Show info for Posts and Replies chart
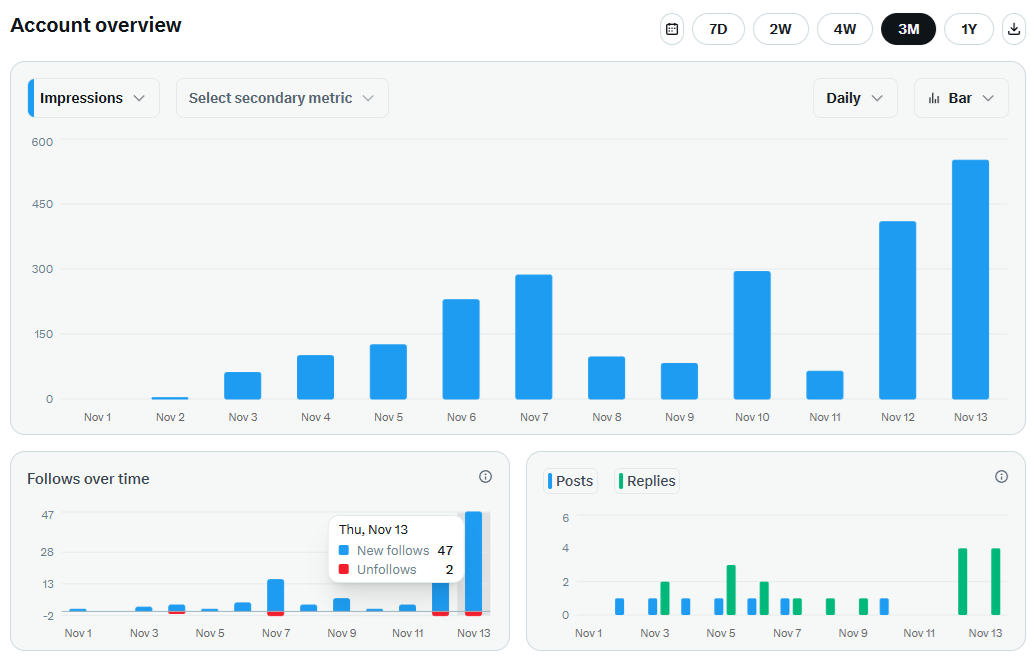 click(x=1001, y=476)
